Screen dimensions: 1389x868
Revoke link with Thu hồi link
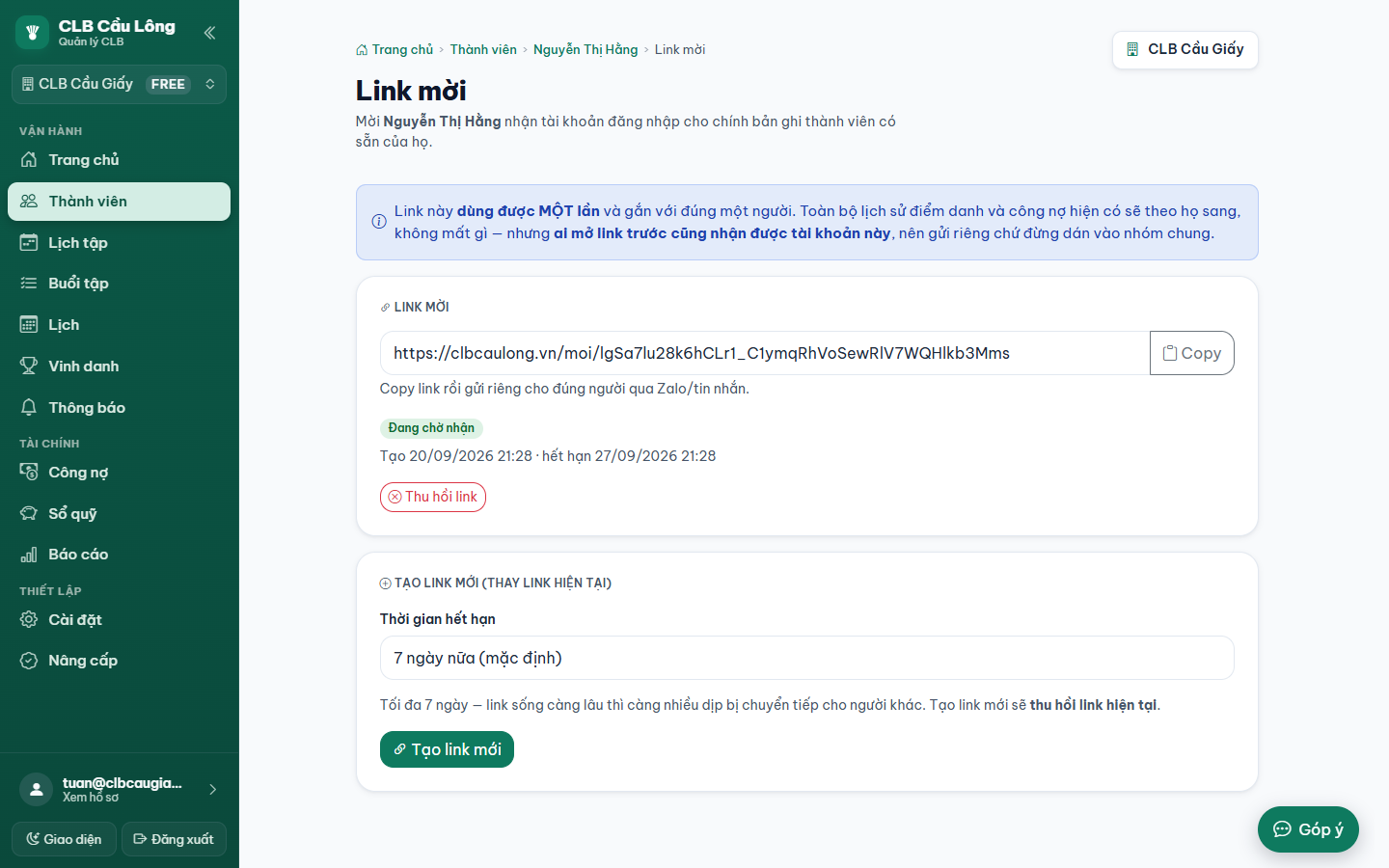pos(433,497)
